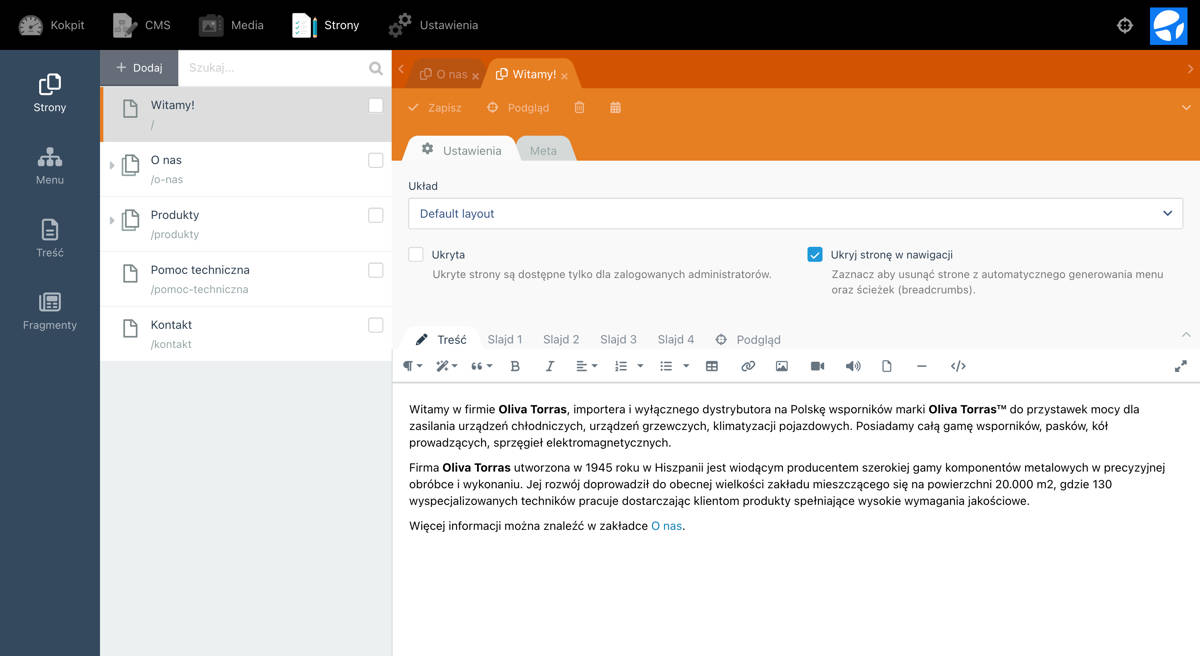Image resolution: width=1200 pixels, height=656 pixels.
Task: Open Menu in the left sidebar
Action: 50,166
